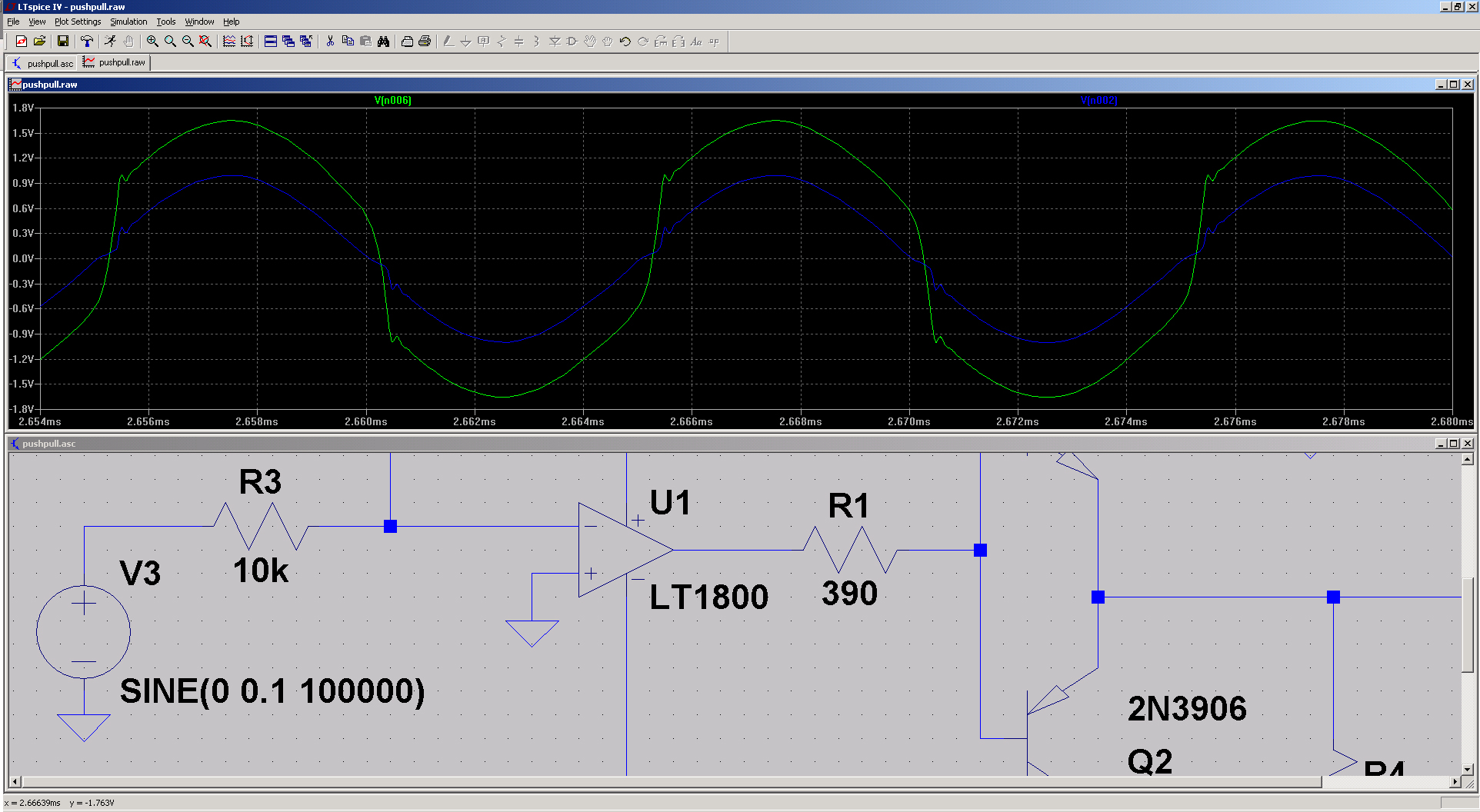This screenshot has height=812, width=1480.
Task: Select the Cut scissors tool
Action: (x=330, y=42)
